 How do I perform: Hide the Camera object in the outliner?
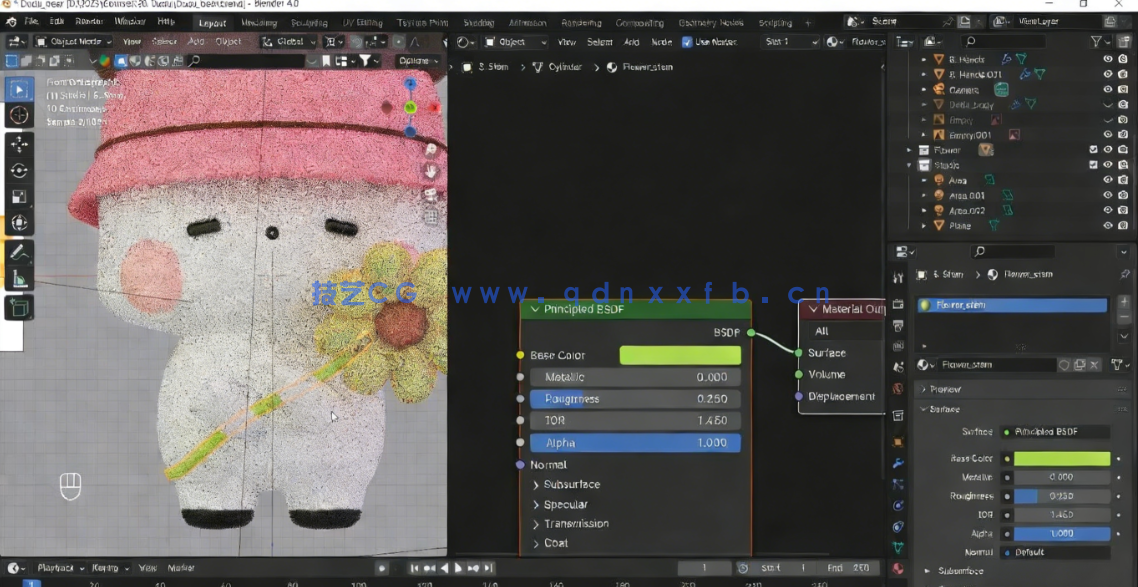[x=1107, y=89]
